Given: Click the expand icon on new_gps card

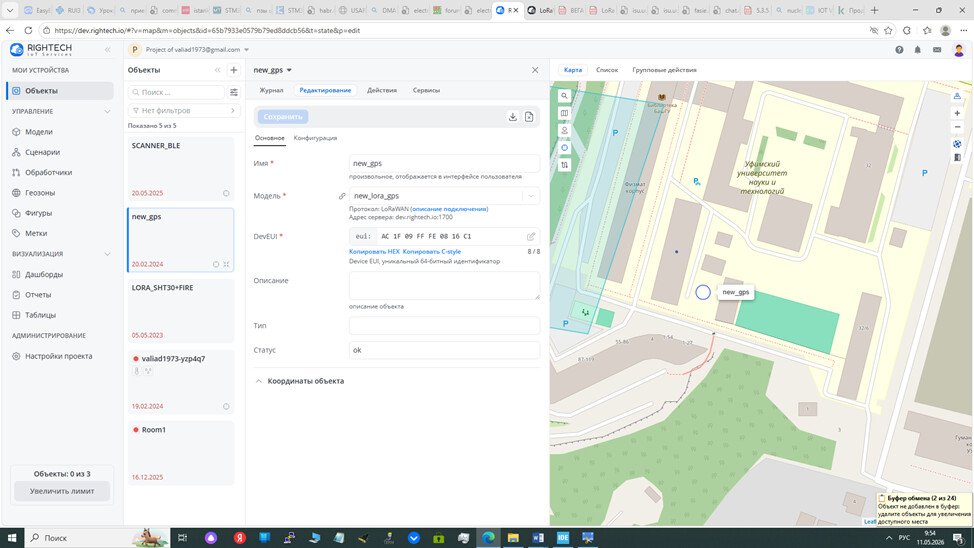Looking at the screenshot, I should coord(226,264).
